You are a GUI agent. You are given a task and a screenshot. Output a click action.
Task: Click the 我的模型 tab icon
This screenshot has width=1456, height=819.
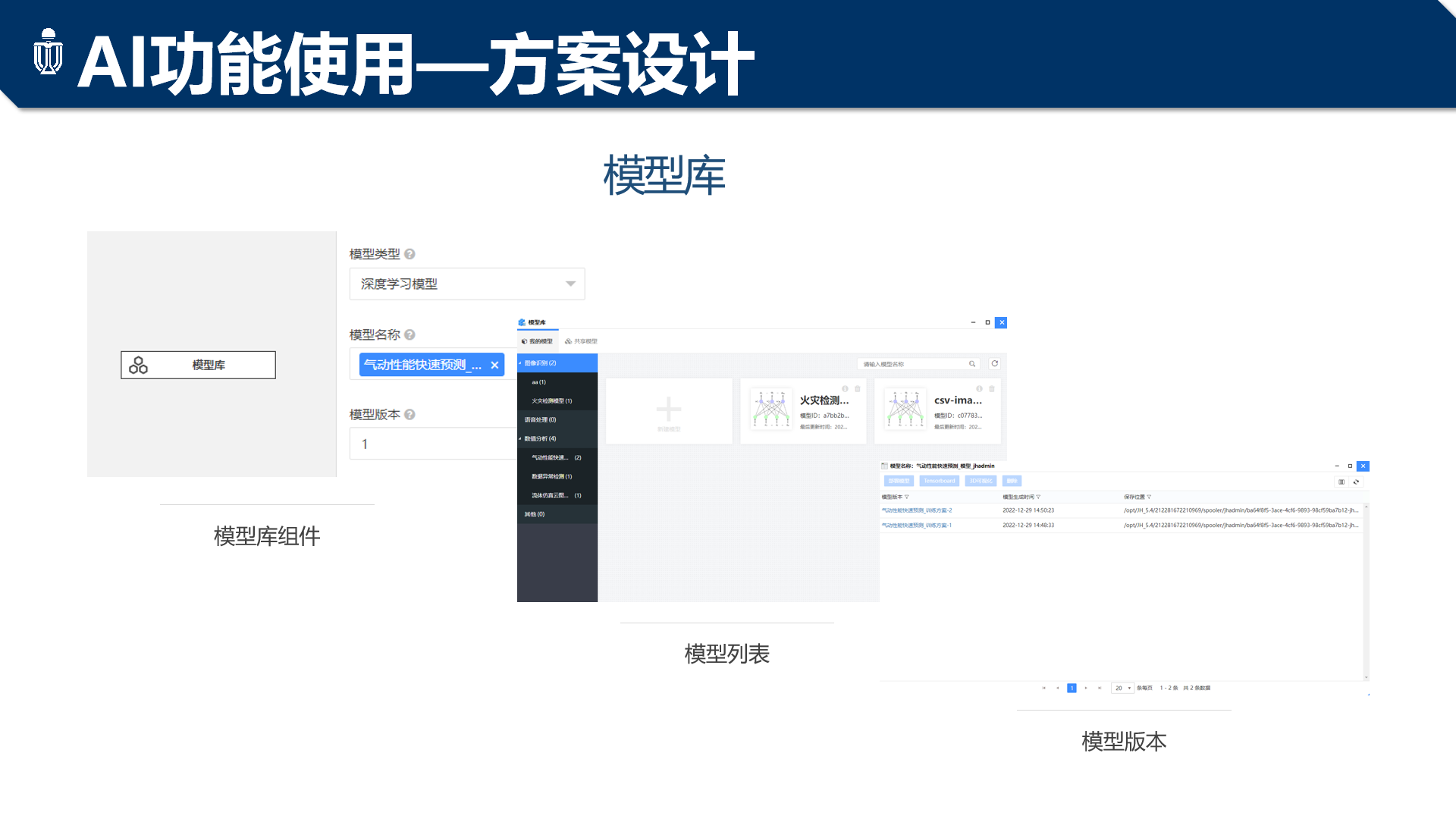tap(525, 340)
